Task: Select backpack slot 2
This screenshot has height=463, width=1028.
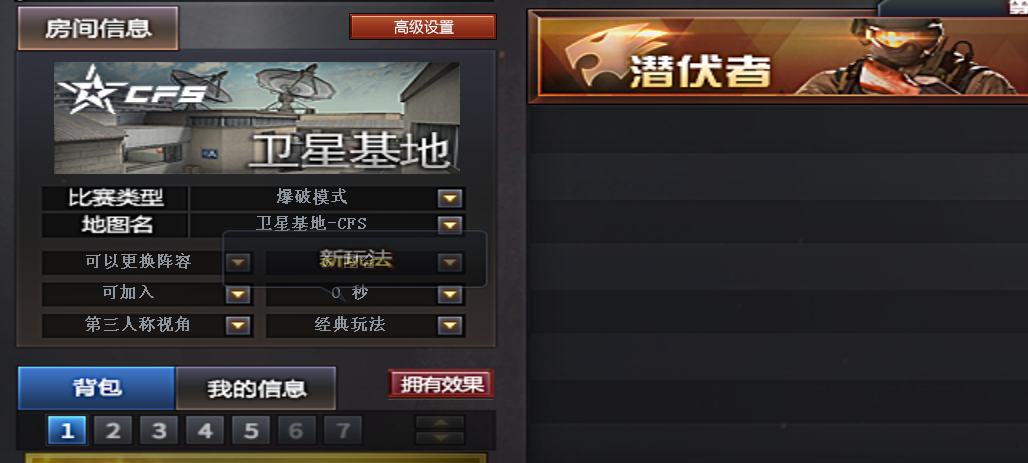Action: [x=113, y=431]
